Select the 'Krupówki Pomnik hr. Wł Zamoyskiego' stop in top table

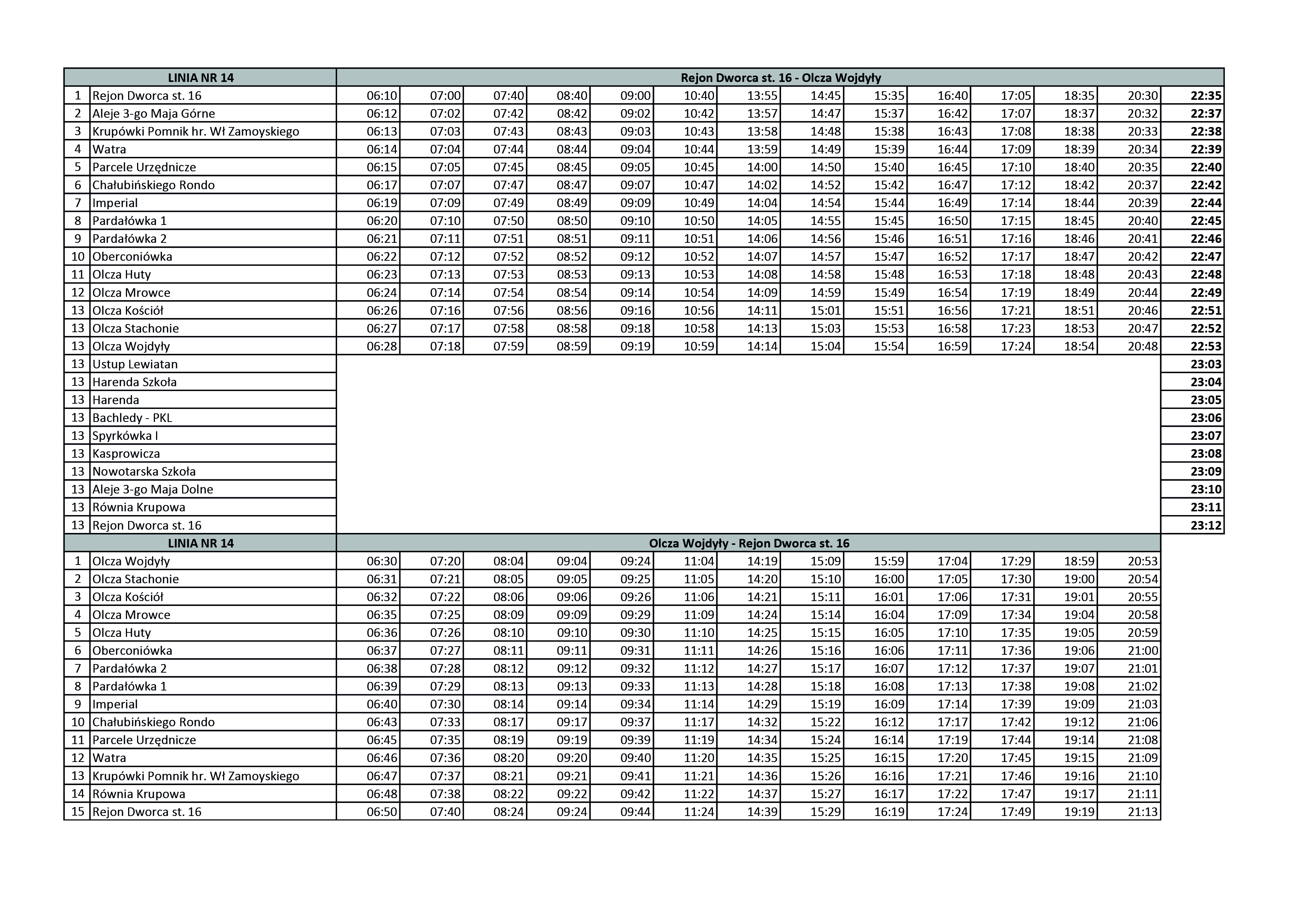pyautogui.click(x=196, y=131)
